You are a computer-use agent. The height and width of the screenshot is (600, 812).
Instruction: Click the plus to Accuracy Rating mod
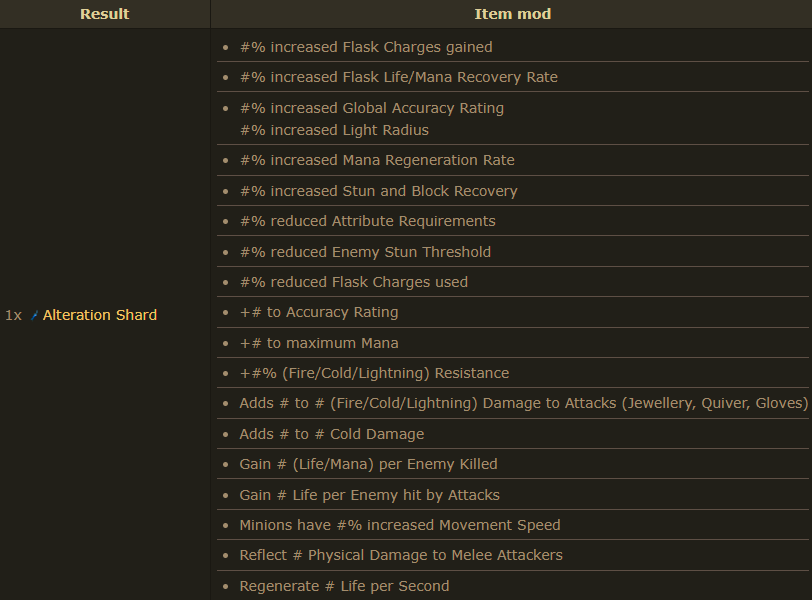pos(318,312)
